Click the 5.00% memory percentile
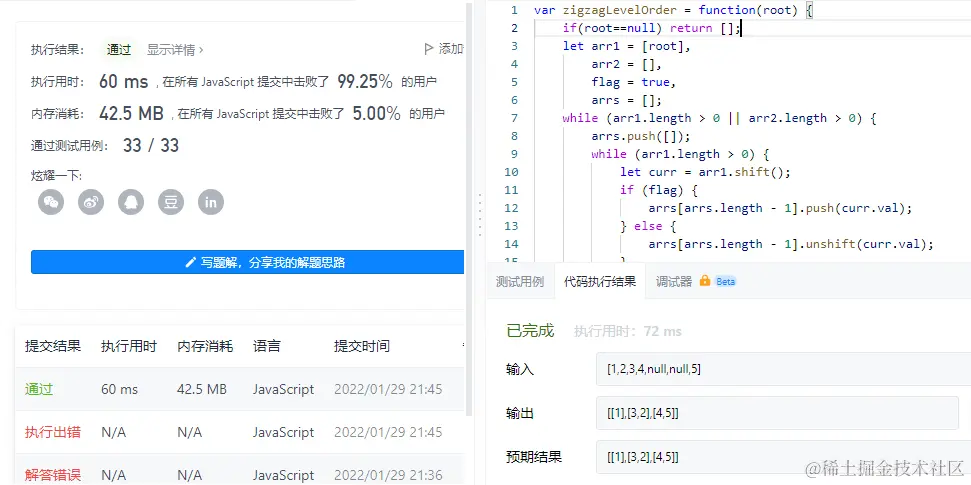The image size is (971, 485). coord(377,113)
